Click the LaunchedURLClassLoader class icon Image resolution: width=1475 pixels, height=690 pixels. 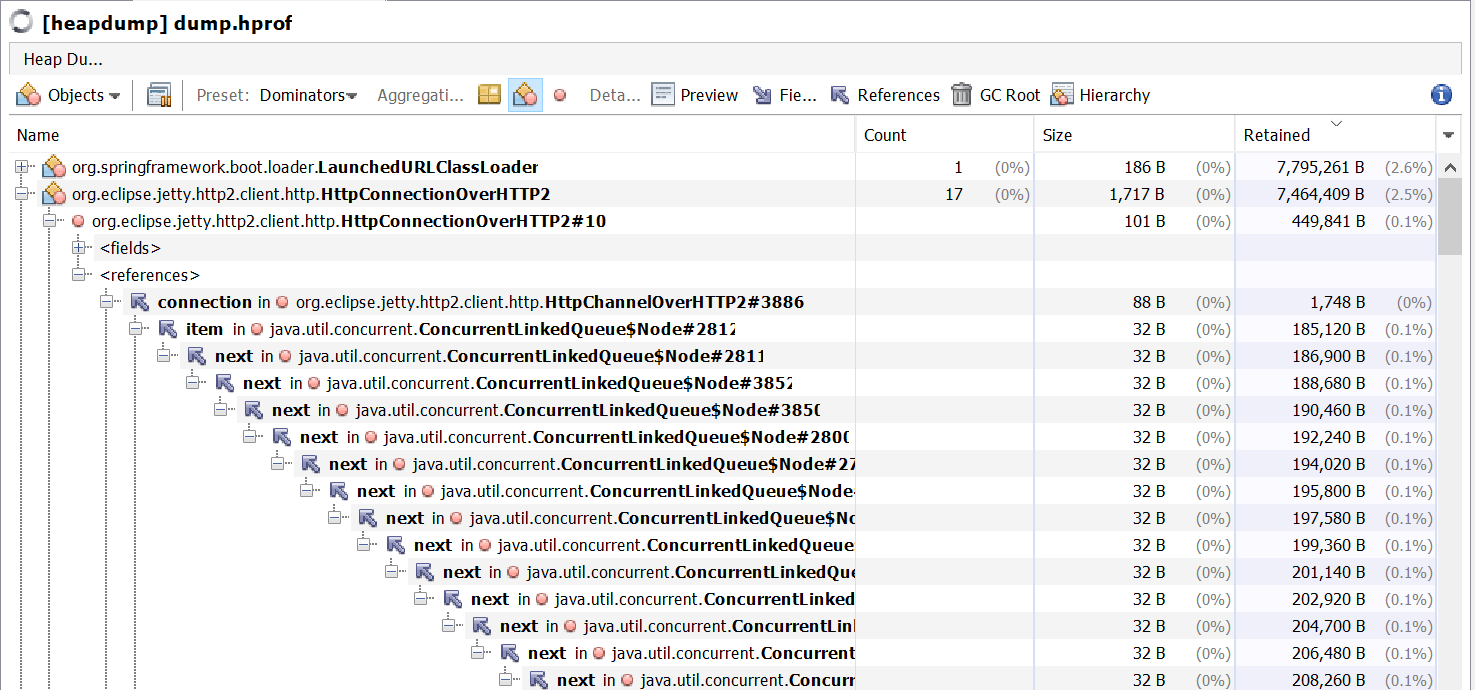coord(53,167)
